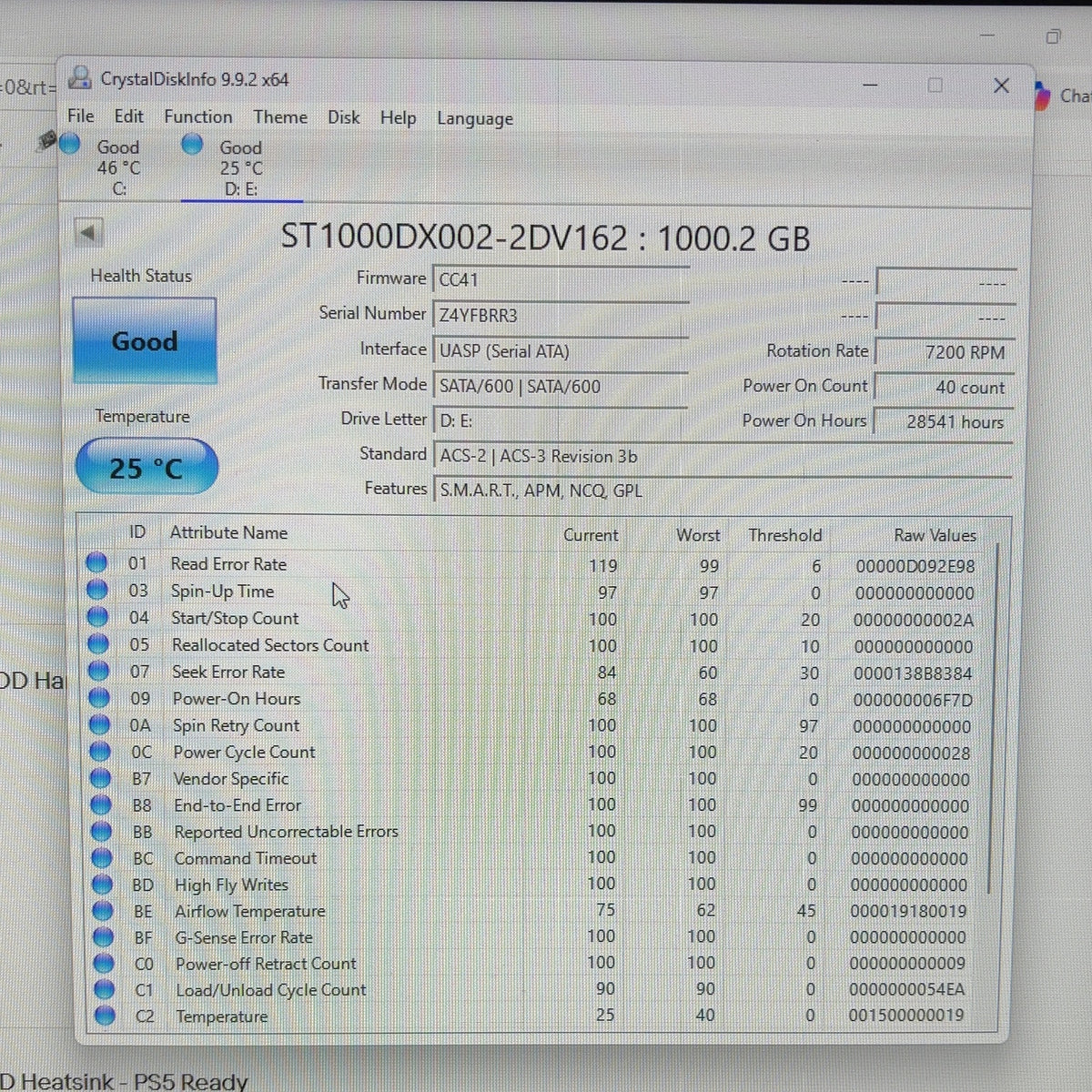
Task: Click status icon for End-to-End Error
Action: pos(101,805)
